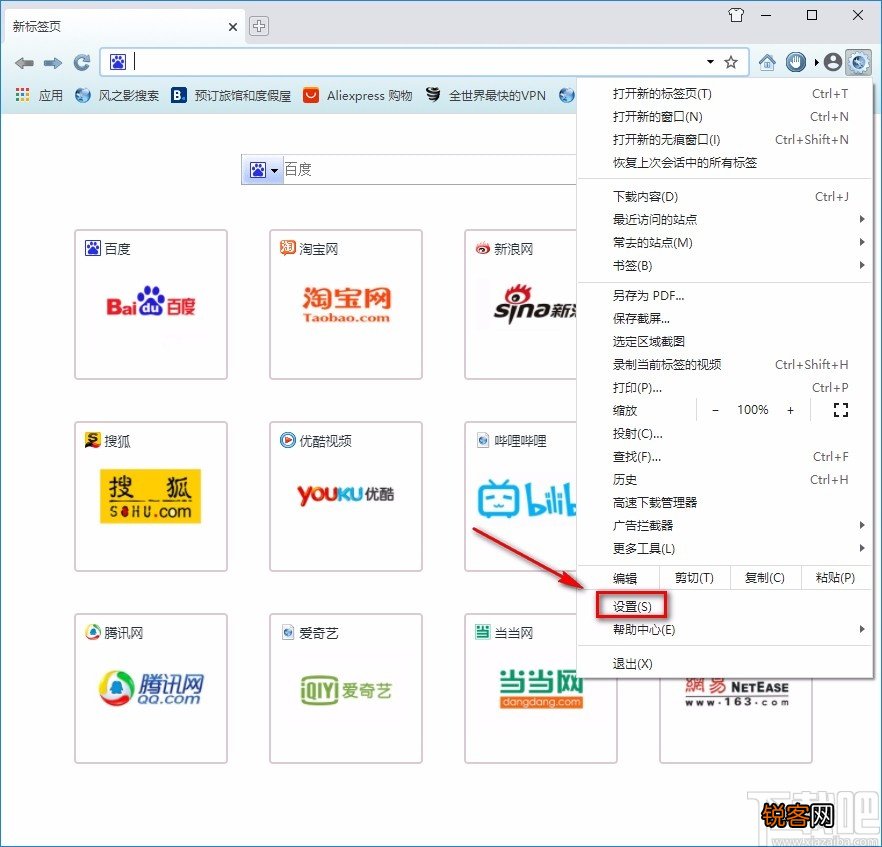The width and height of the screenshot is (882, 847).
Task: Click 粘贴(P) in edit row
Action: coord(836,578)
